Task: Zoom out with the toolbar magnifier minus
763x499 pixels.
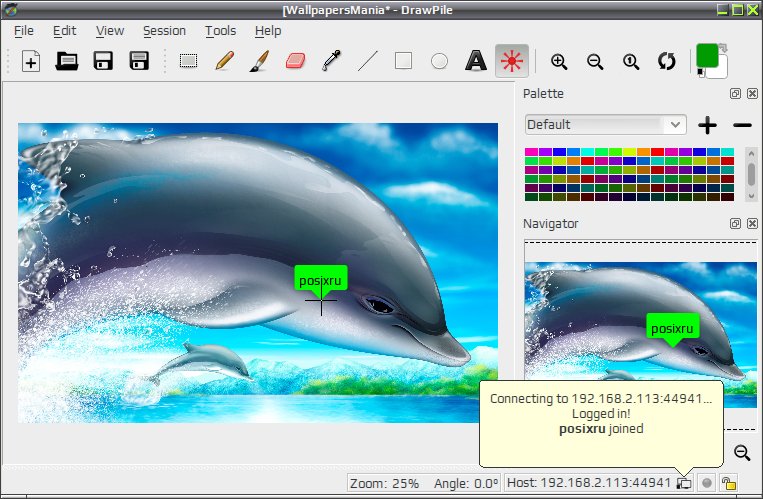Action: click(x=595, y=62)
